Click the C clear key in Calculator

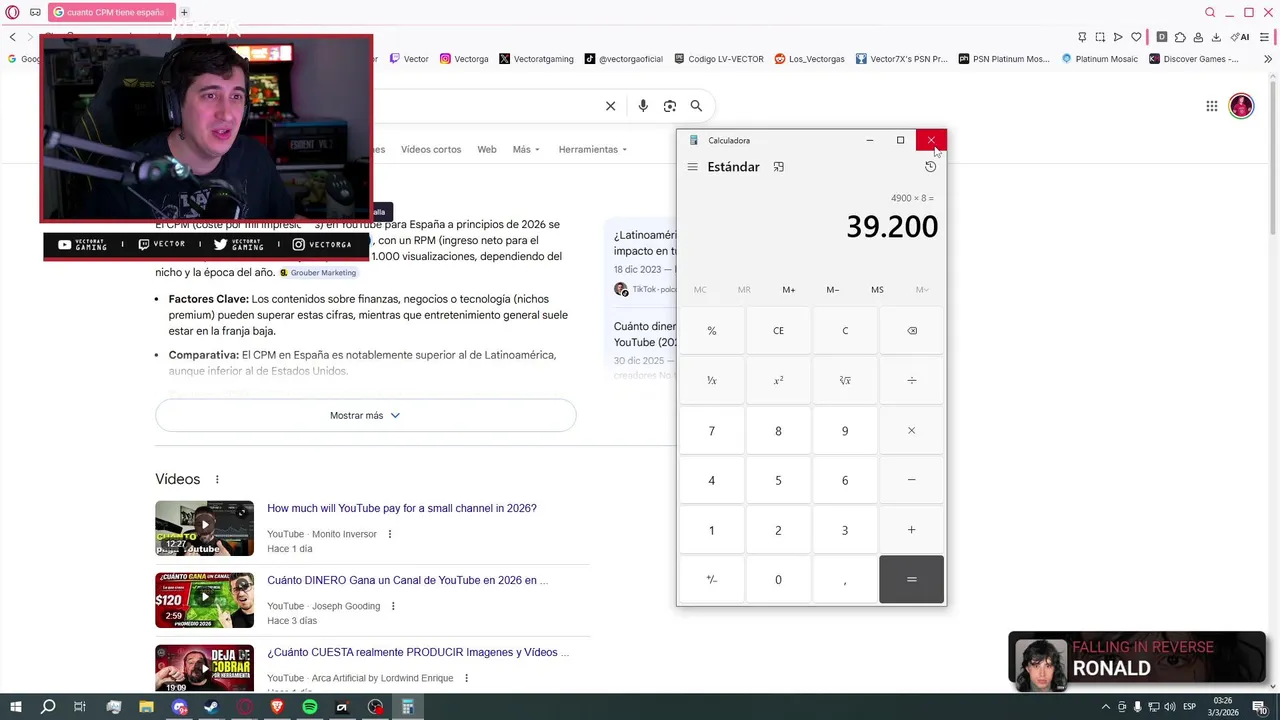click(845, 331)
